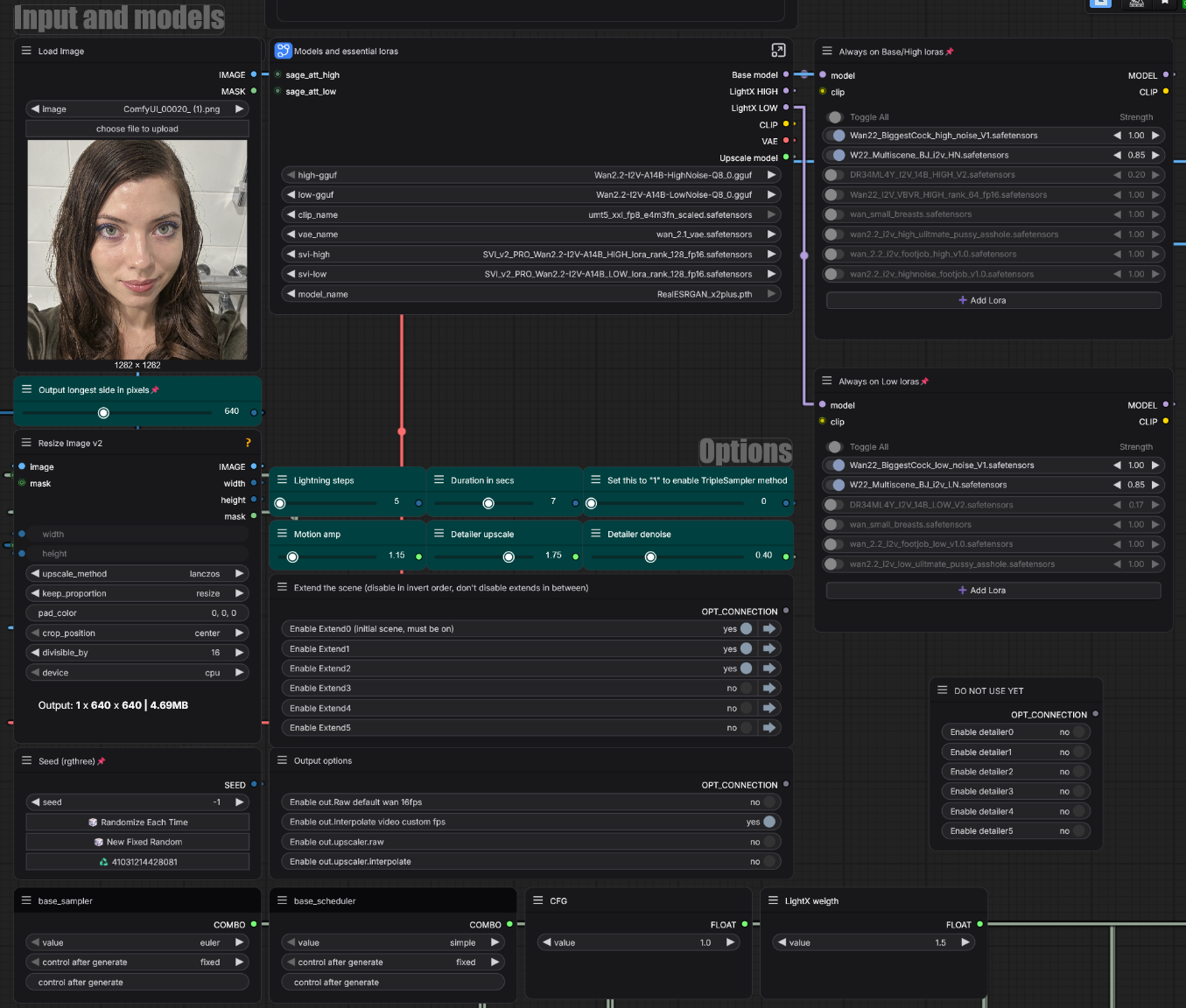1186x1008 pixels.
Task: Open the Output options node menu
Action: coord(282,760)
